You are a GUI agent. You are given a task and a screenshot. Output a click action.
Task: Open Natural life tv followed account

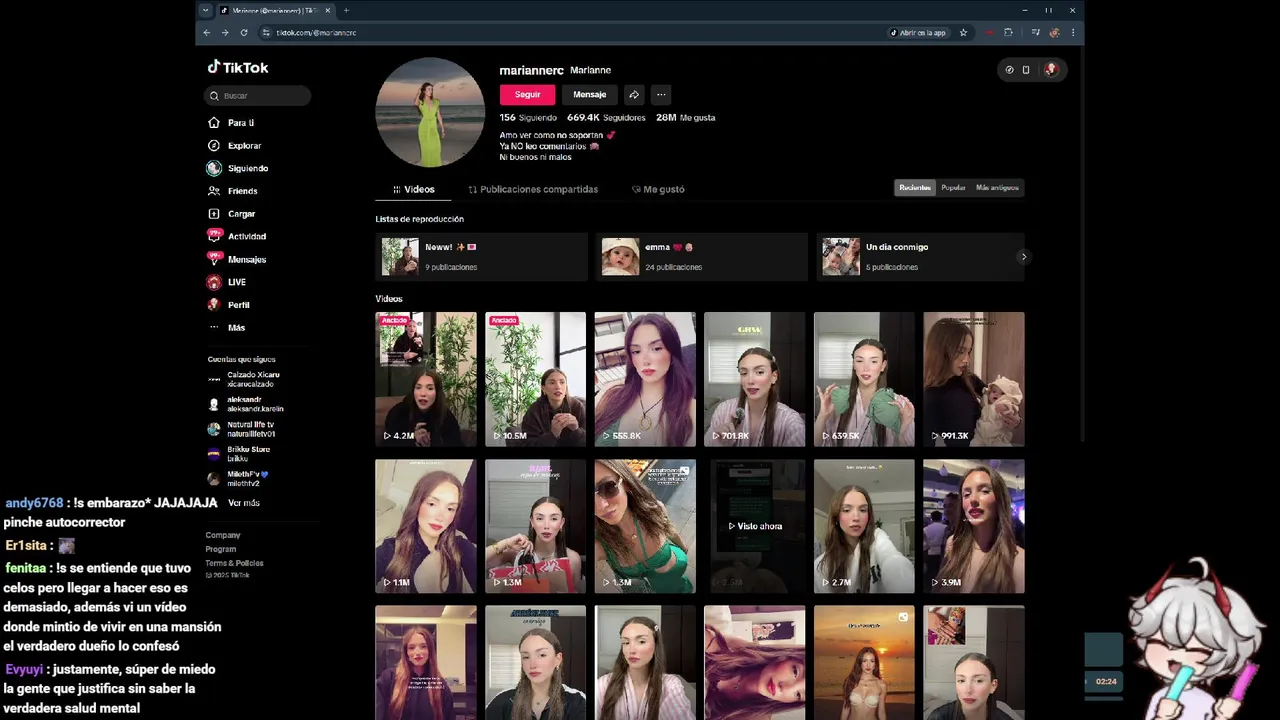pyautogui.click(x=241, y=429)
